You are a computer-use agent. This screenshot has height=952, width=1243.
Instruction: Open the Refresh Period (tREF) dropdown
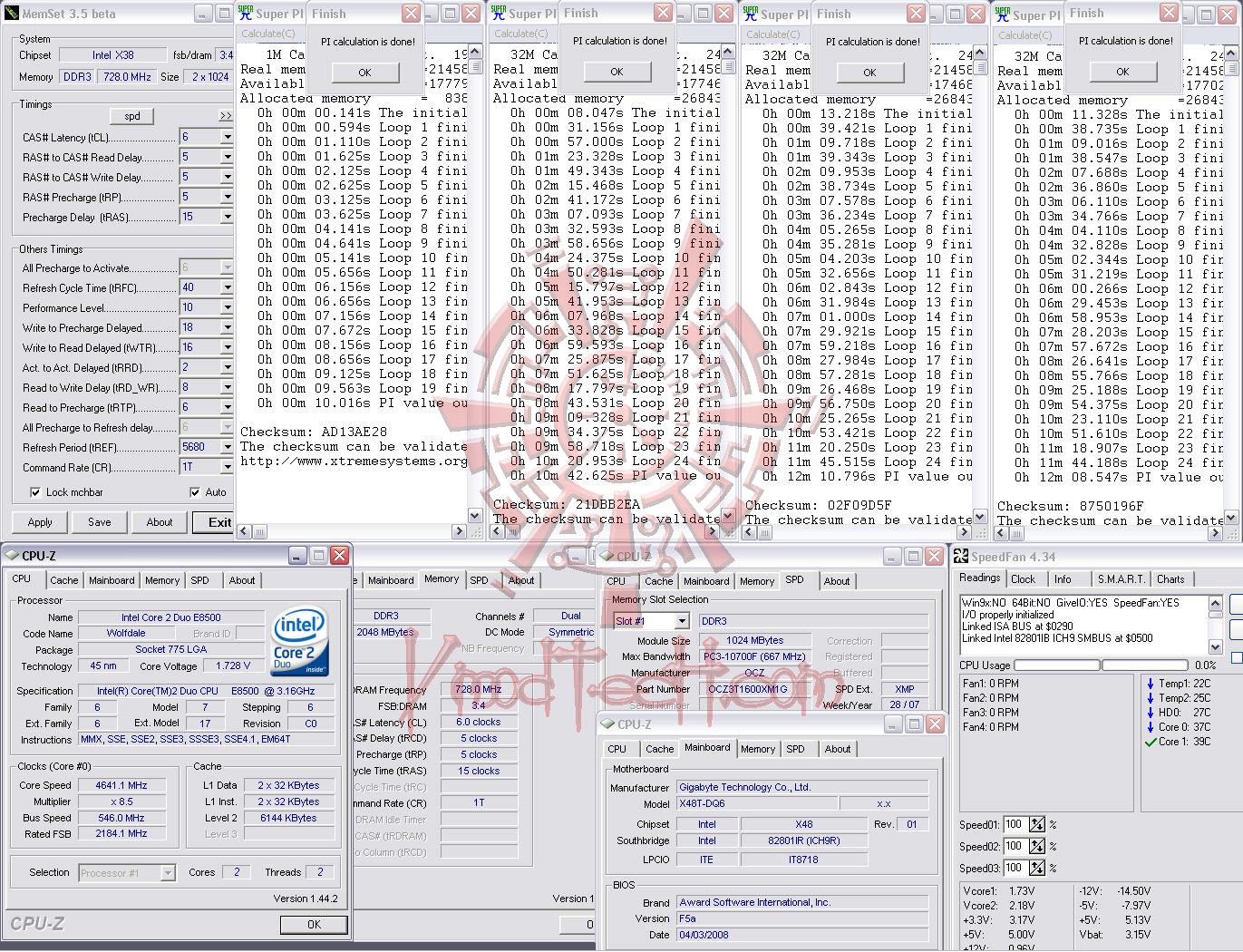coord(227,447)
